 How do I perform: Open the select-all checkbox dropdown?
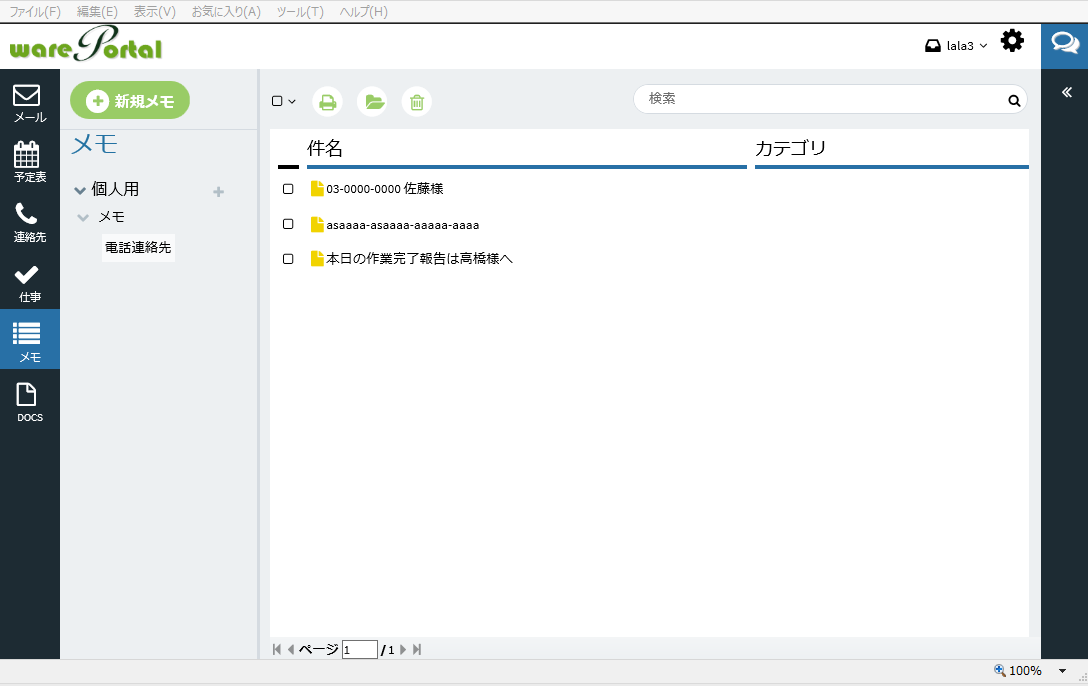(284, 101)
